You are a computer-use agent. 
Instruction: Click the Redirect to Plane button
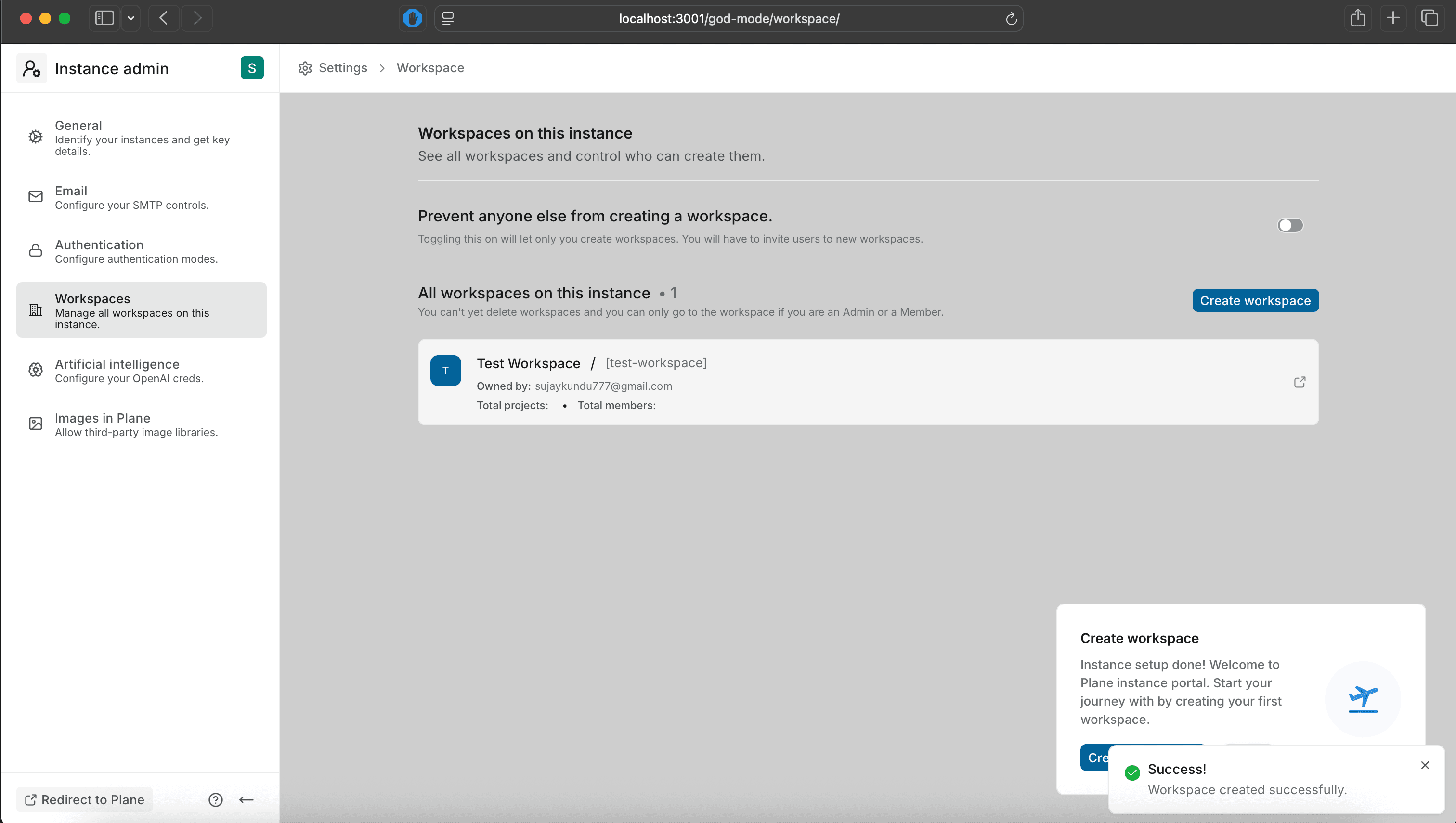(x=85, y=799)
